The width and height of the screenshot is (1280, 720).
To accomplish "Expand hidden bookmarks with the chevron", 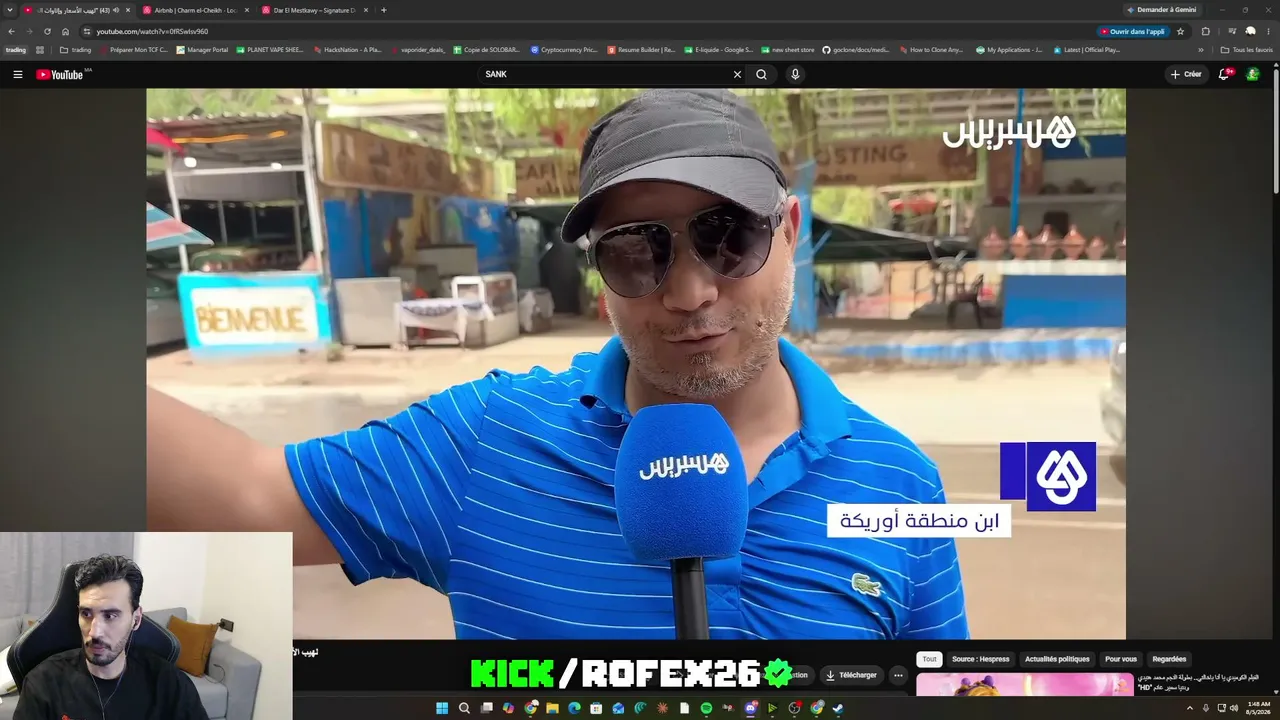I will tap(1201, 49).
